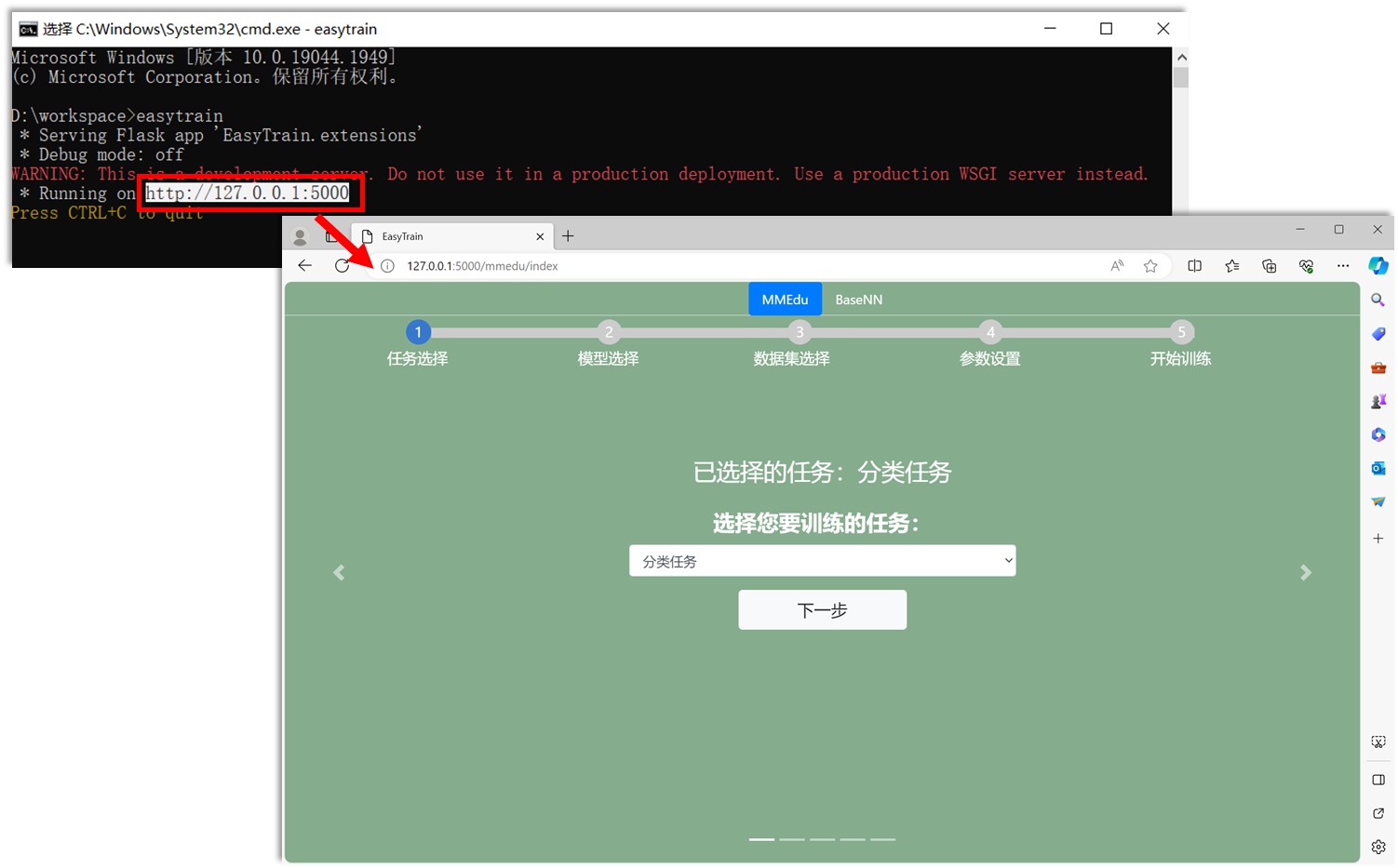Click the highlighted http://127.0.0.1:5000 text in cmd
The height and width of the screenshot is (868, 1398).
click(248, 193)
